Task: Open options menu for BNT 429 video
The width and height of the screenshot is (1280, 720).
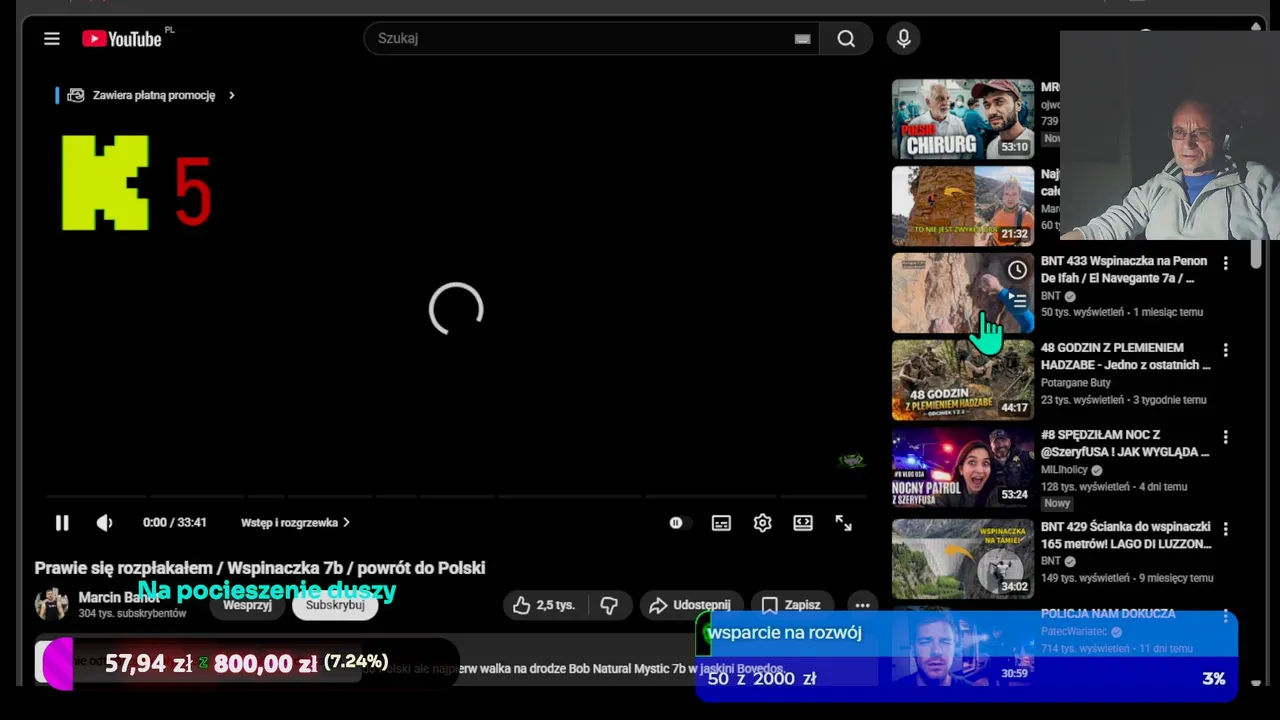Action: coord(1226,529)
